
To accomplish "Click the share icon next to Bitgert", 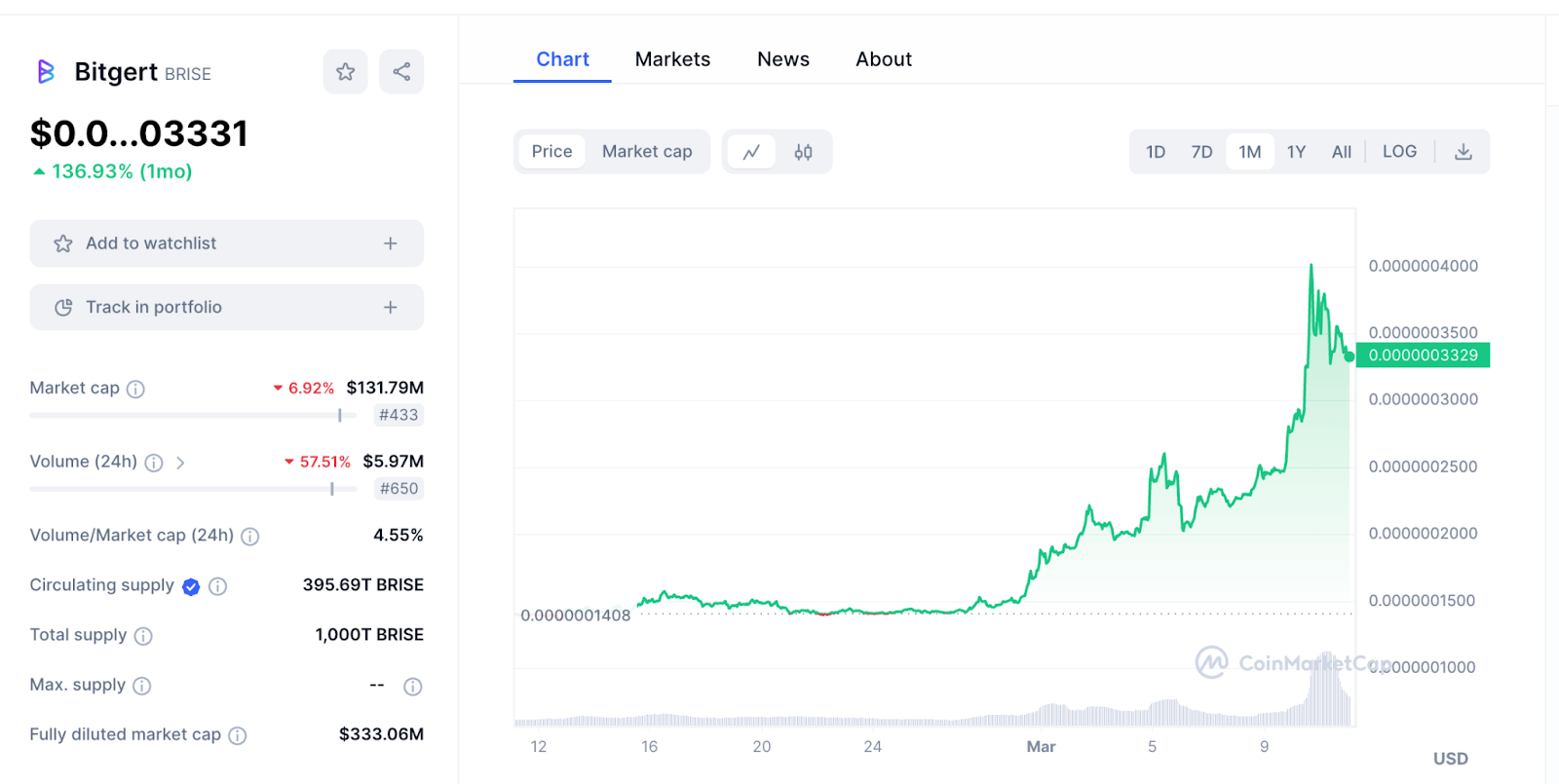I will [401, 72].
